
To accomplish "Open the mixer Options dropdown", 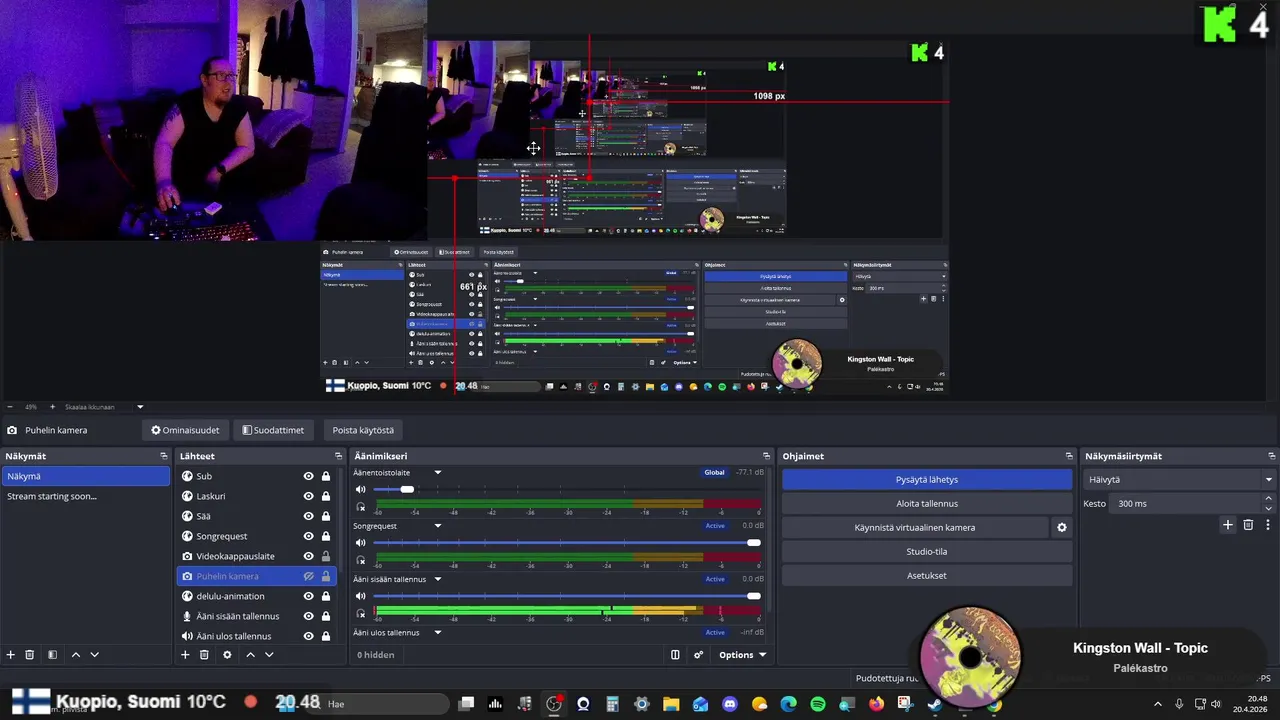I will pos(742,655).
